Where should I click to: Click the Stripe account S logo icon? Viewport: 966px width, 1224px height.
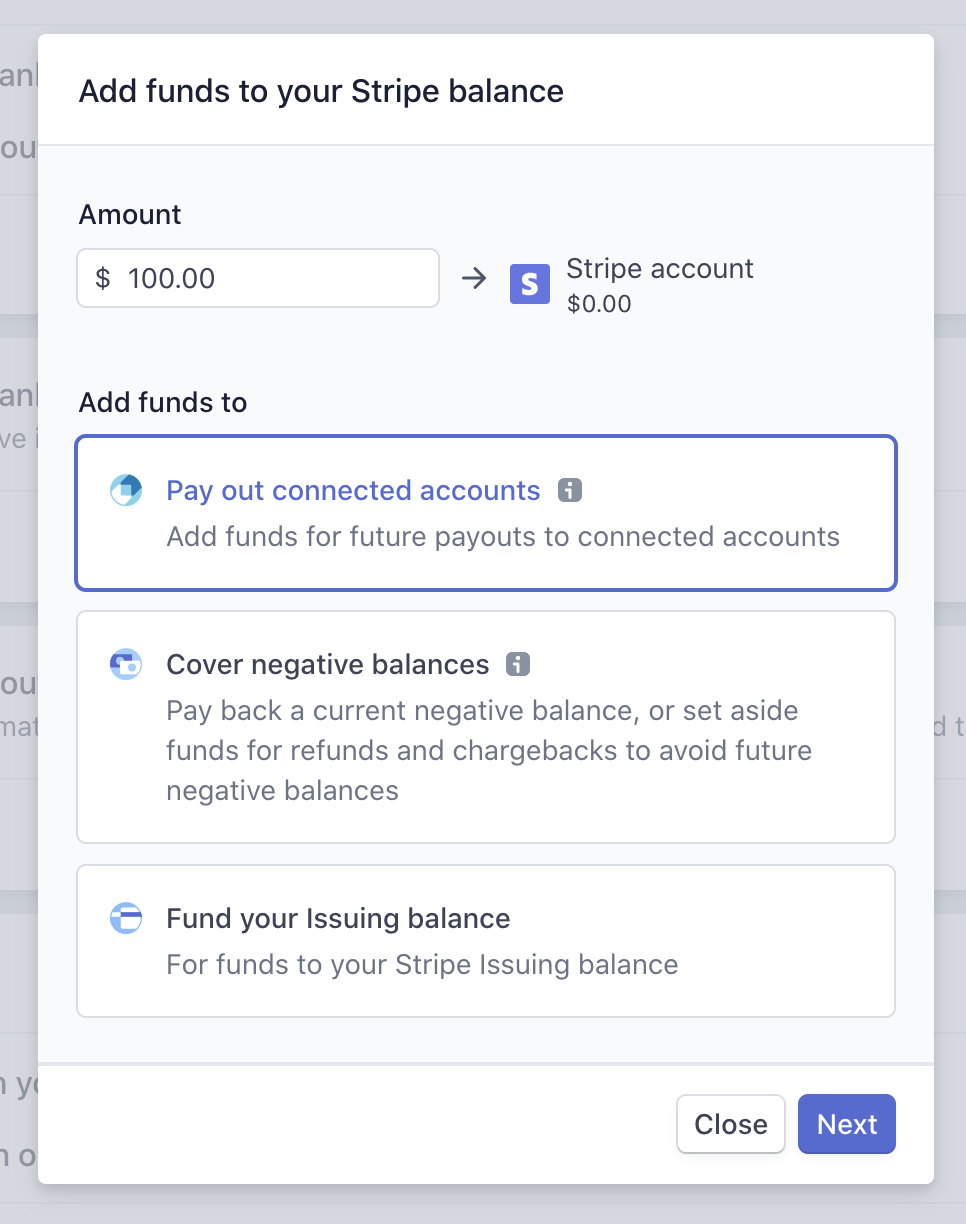tap(530, 284)
